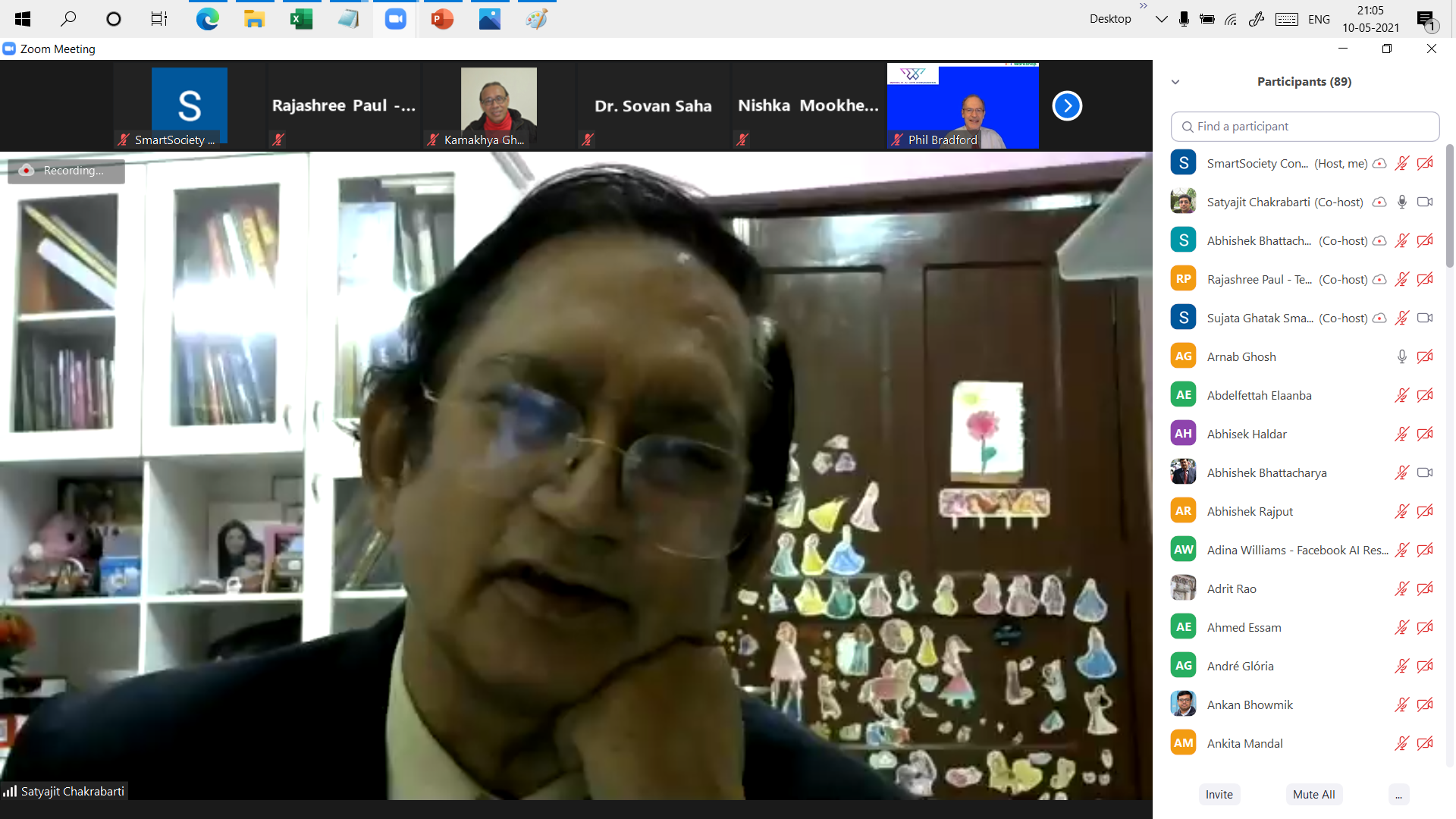The height and width of the screenshot is (819, 1456).
Task: Click cloud recording icon beside Satyajit Chakrabarti
Action: [1379, 202]
